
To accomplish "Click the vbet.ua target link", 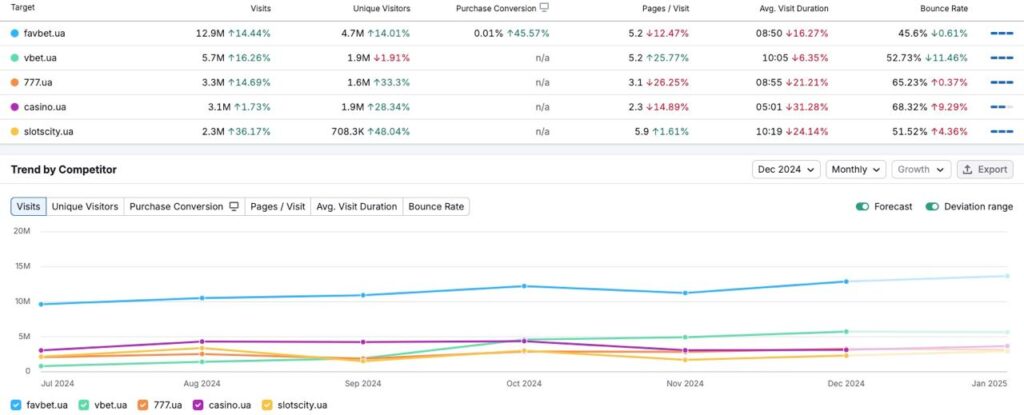I will 40,58.
